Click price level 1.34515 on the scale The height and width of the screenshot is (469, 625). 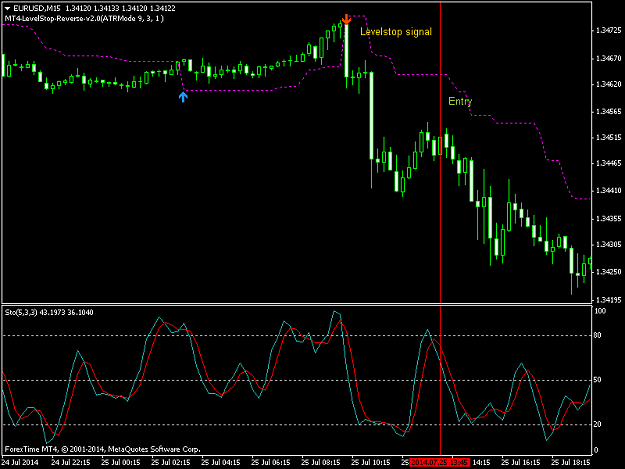[x=608, y=137]
